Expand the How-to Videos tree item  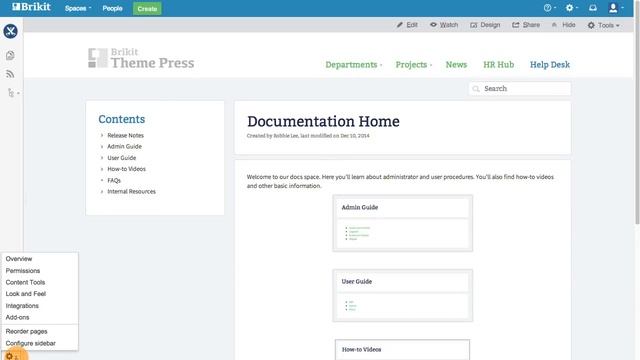click(102, 169)
